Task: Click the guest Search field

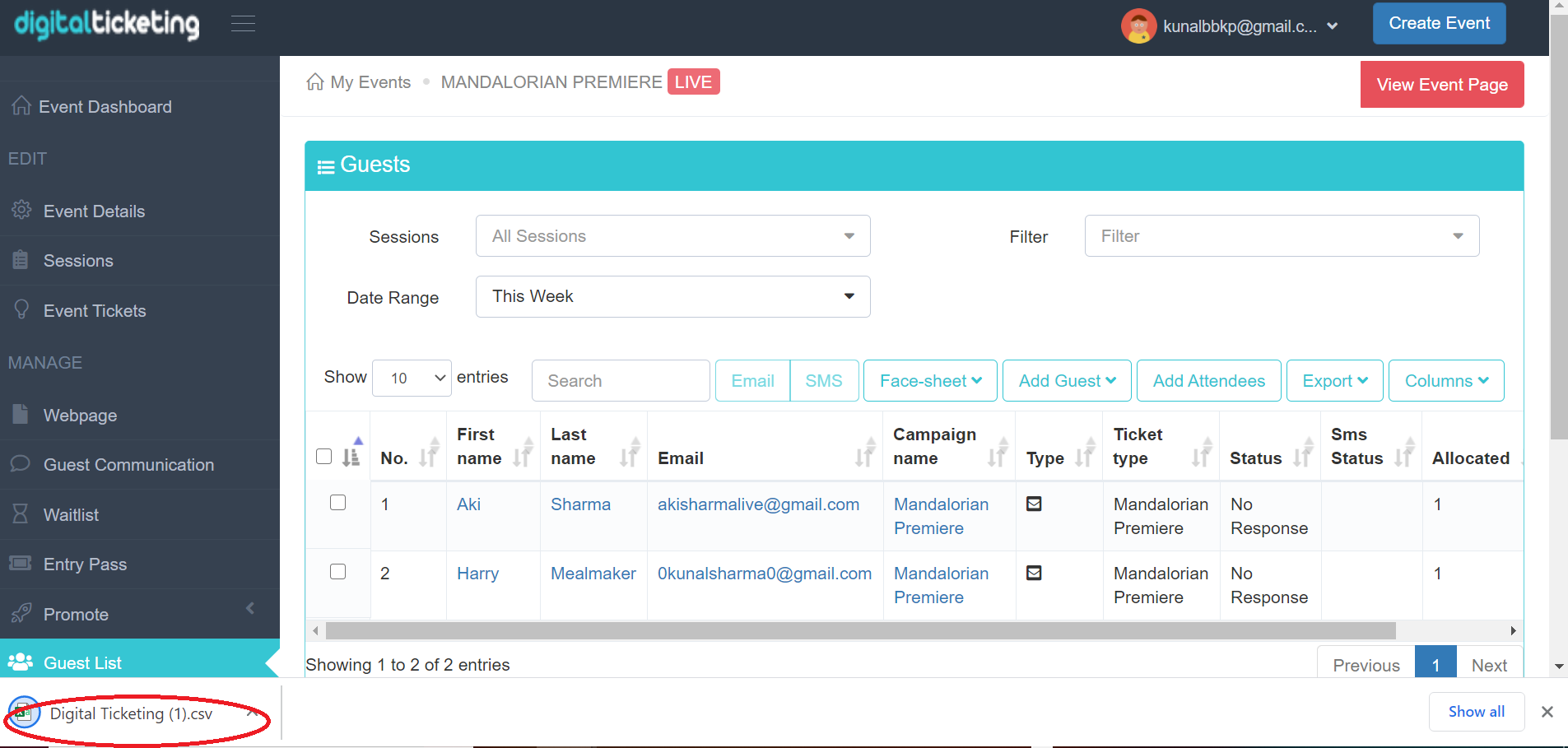Action: (621, 380)
